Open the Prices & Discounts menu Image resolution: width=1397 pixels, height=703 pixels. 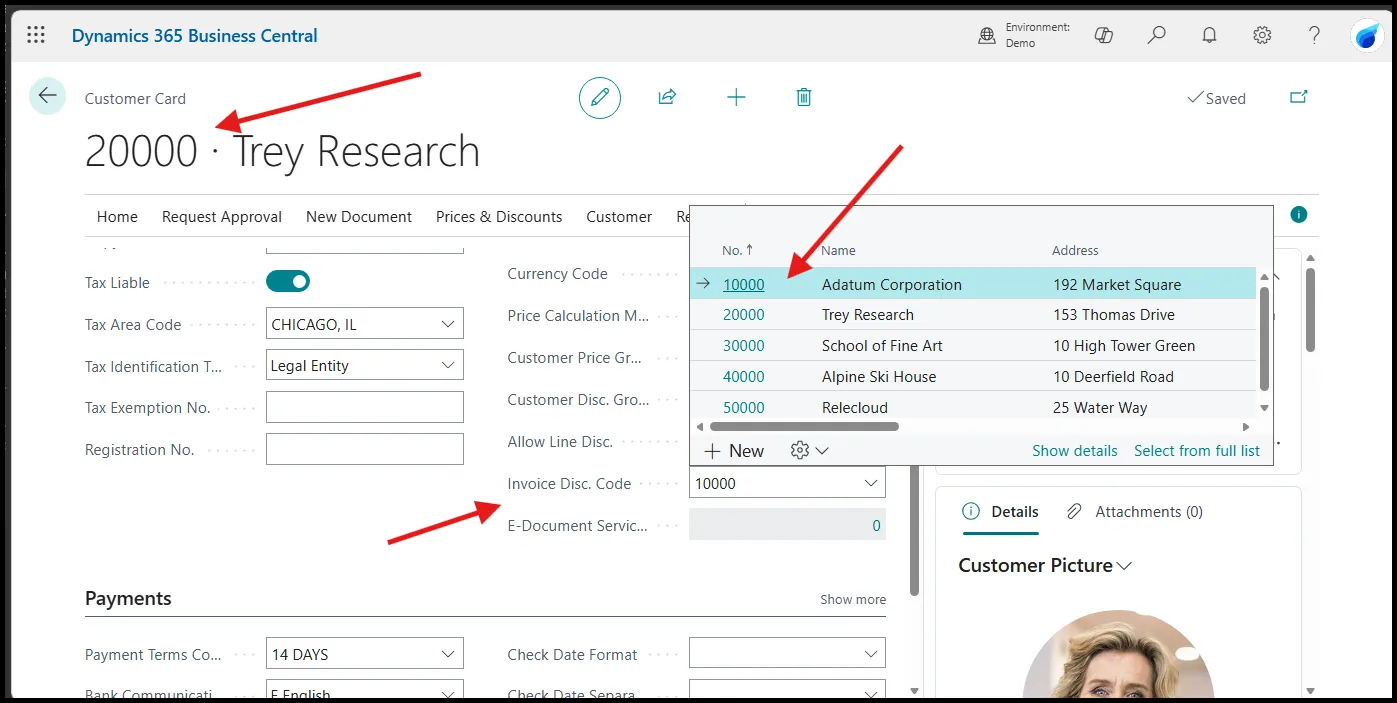[x=499, y=216]
